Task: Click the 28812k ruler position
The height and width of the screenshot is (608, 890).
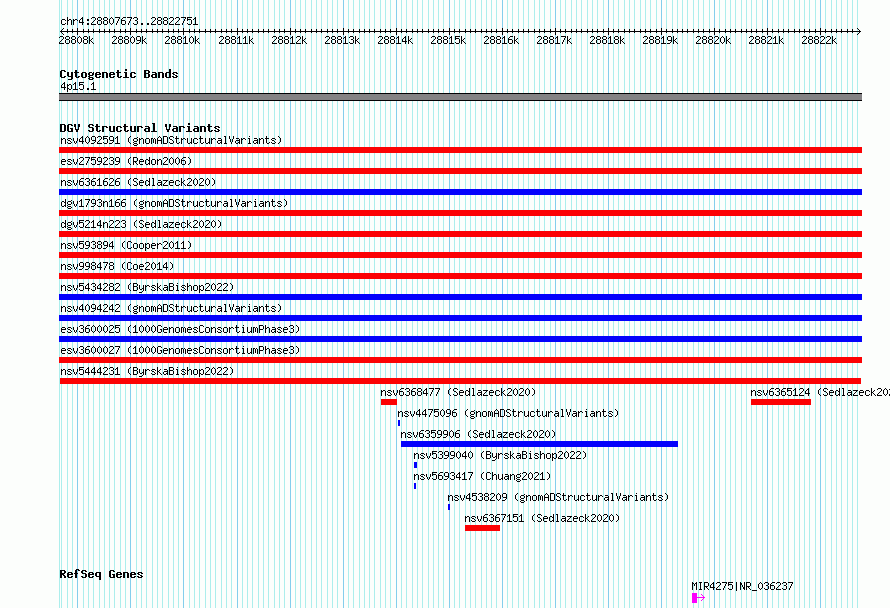Action: pos(289,40)
